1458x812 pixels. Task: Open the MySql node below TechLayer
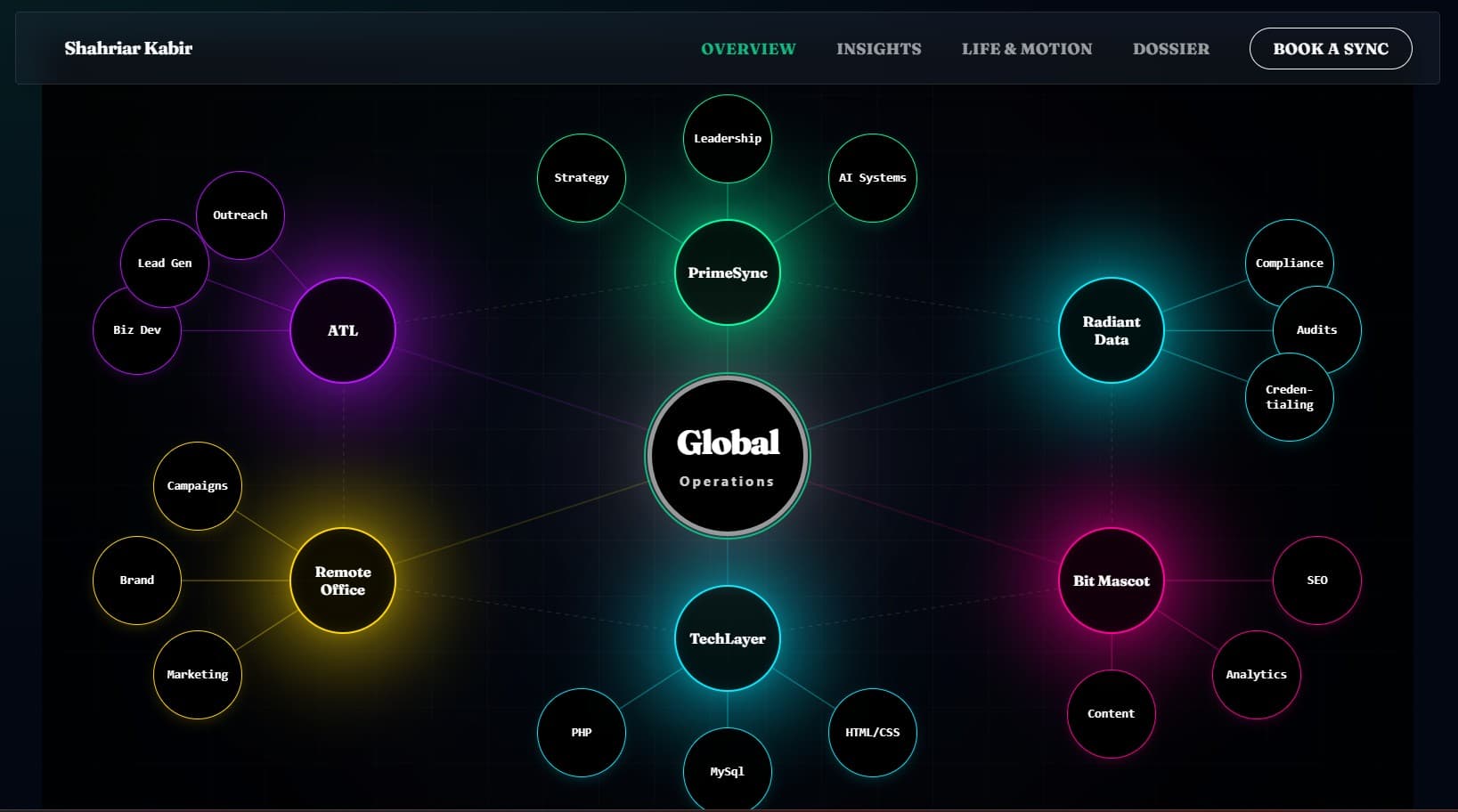point(727,771)
